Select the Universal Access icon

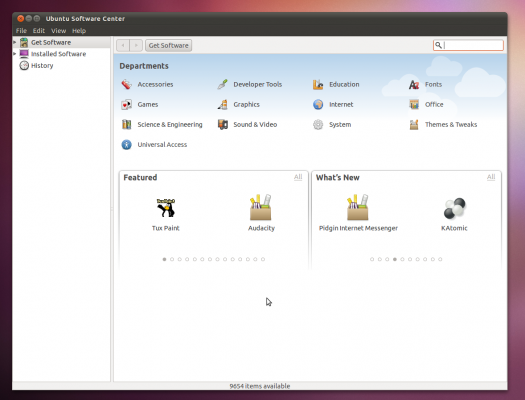[x=126, y=145]
